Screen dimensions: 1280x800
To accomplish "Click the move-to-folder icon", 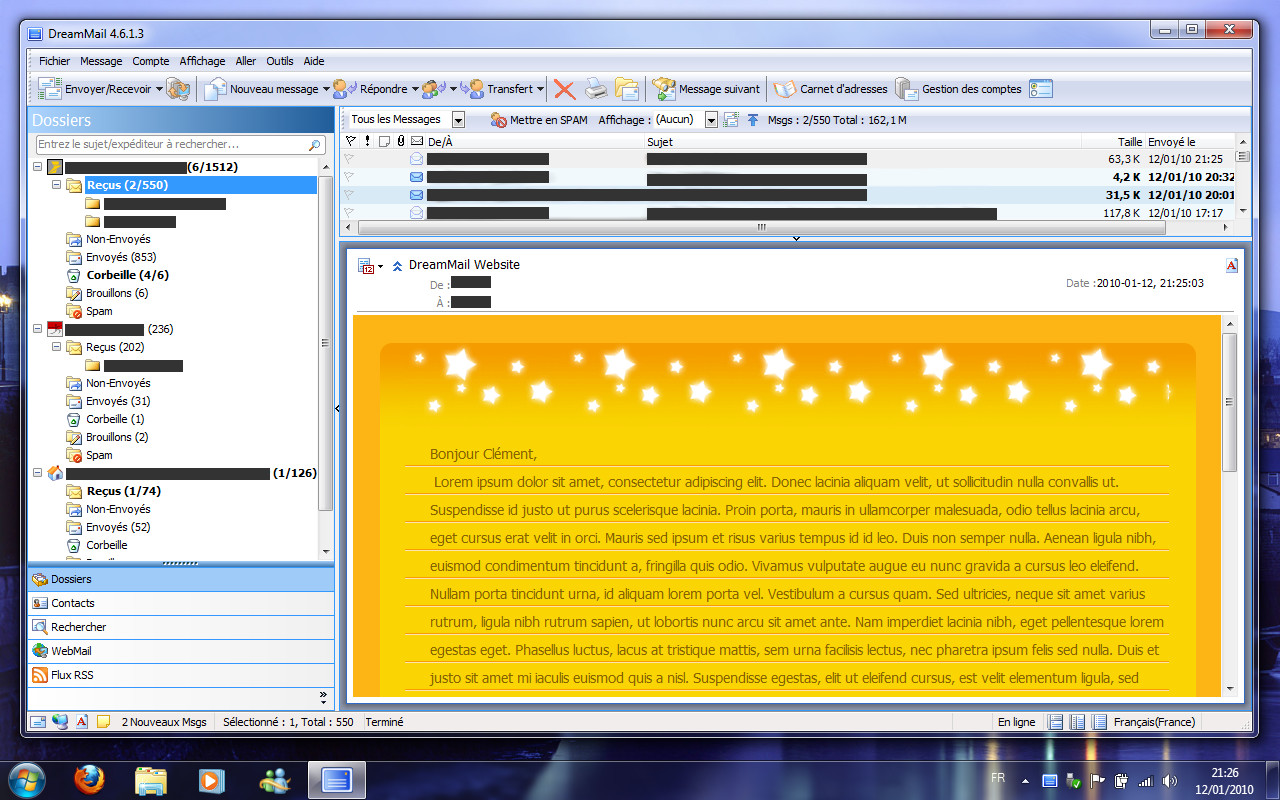I will 627,89.
